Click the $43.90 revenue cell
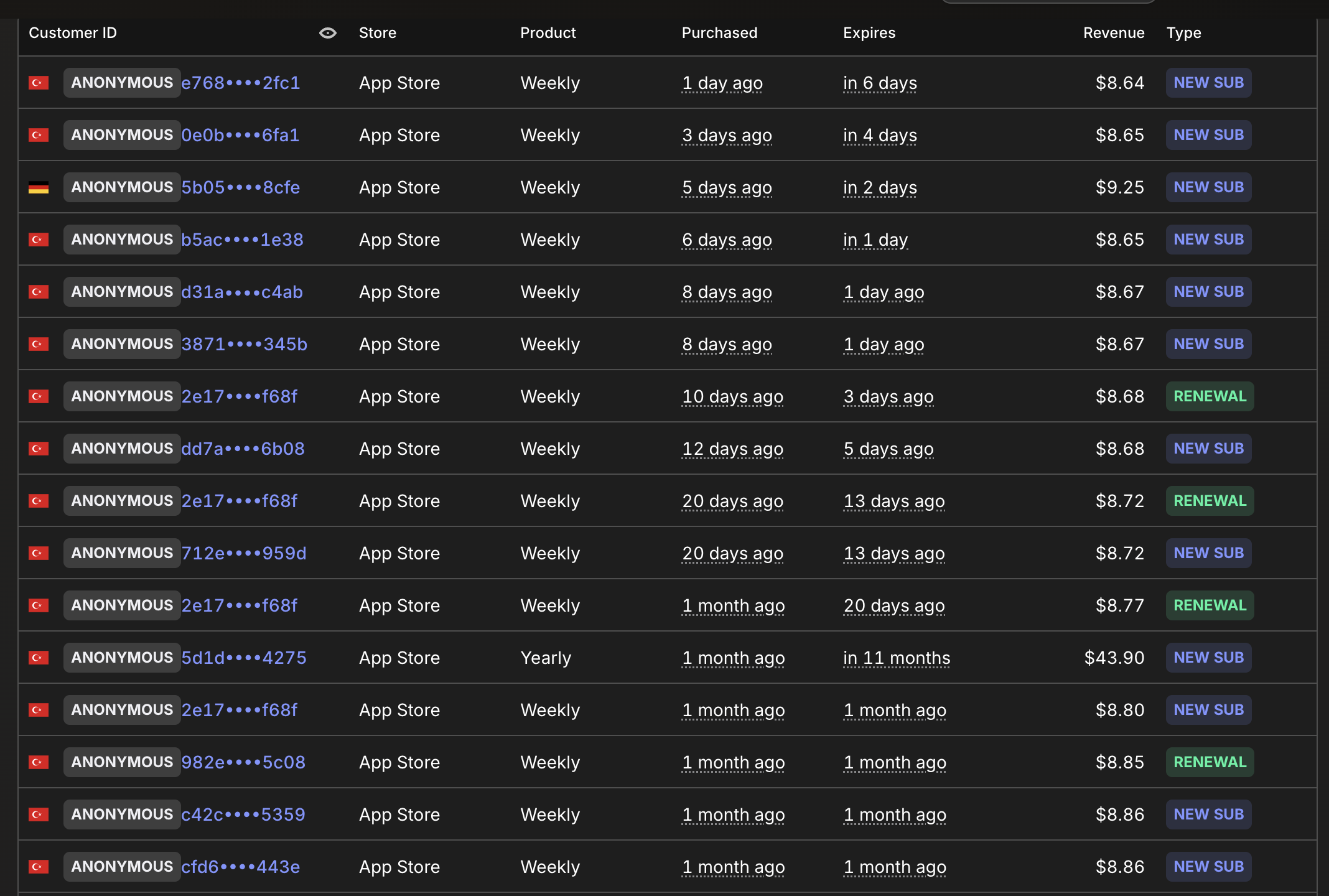Viewport: 1329px width, 896px height. (1114, 658)
